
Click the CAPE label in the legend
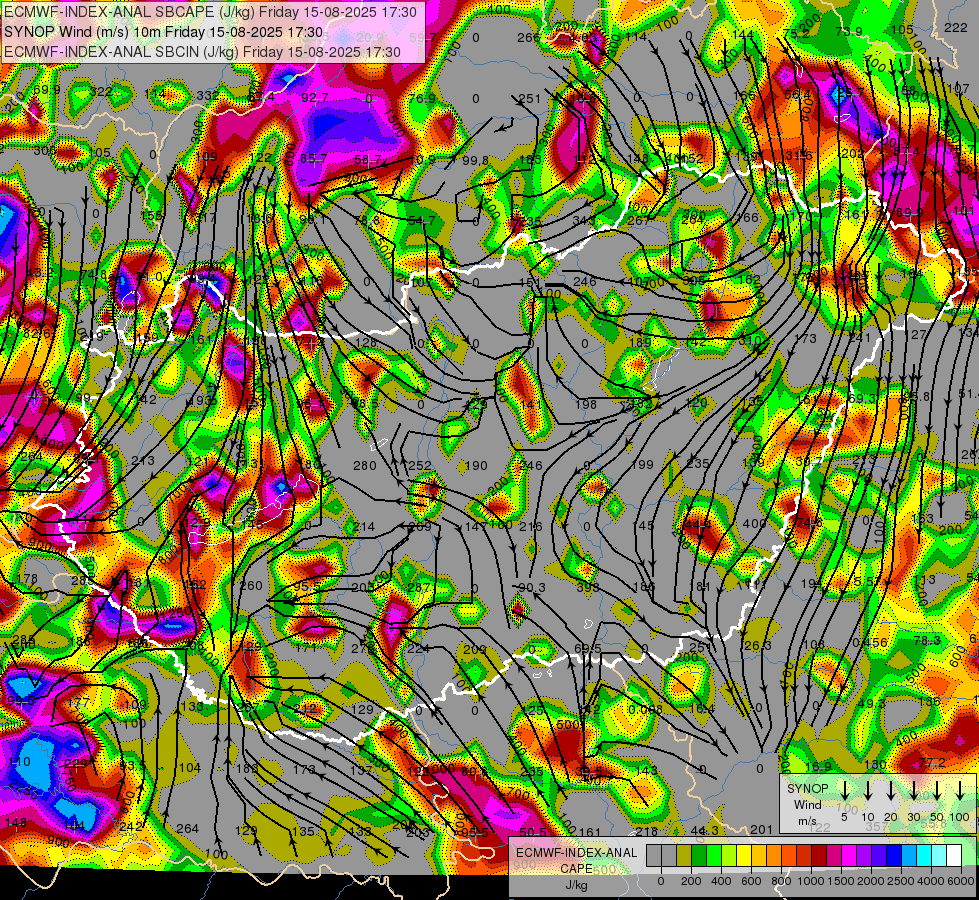(577, 869)
